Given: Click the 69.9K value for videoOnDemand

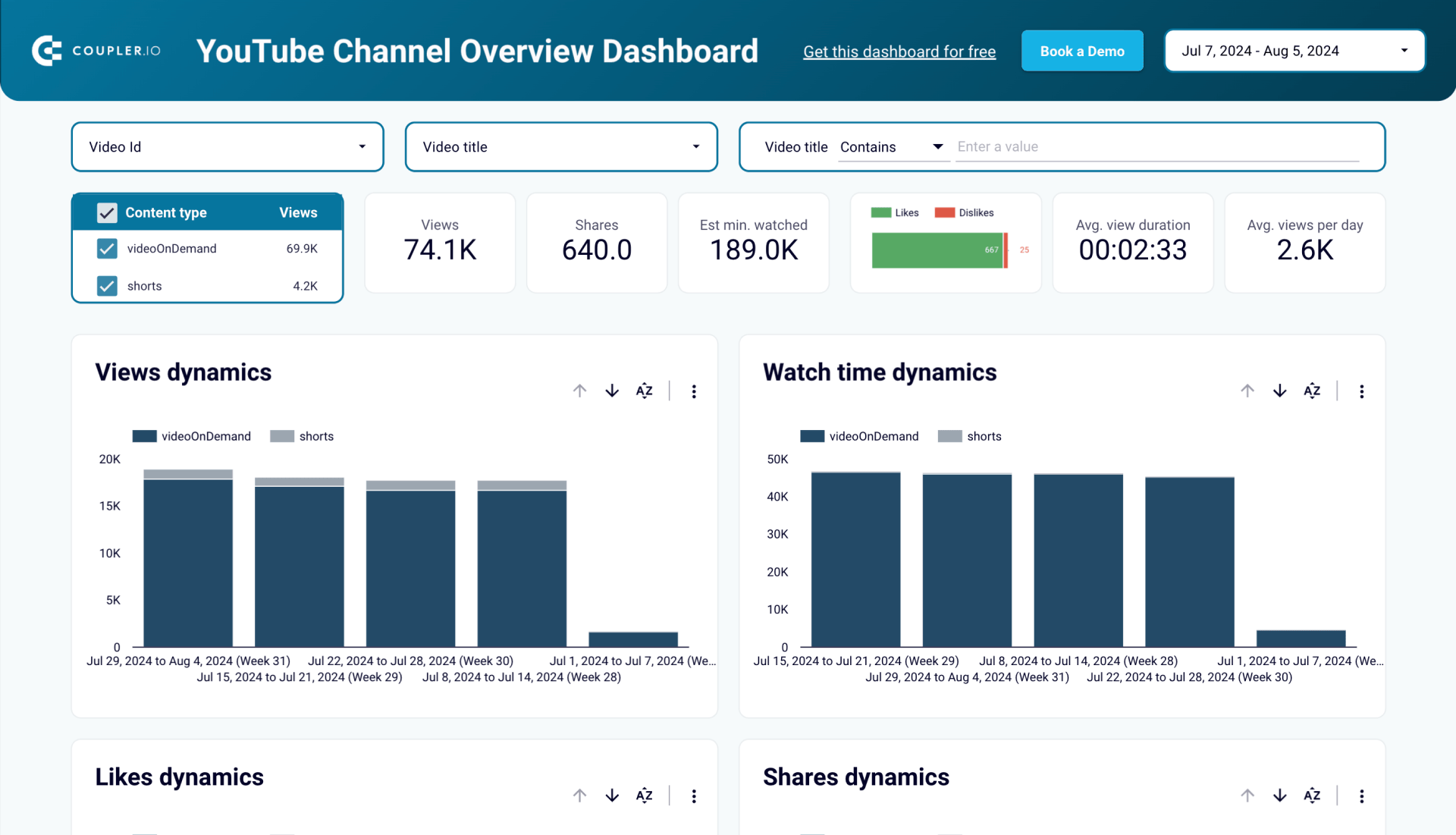Looking at the screenshot, I should (x=302, y=249).
